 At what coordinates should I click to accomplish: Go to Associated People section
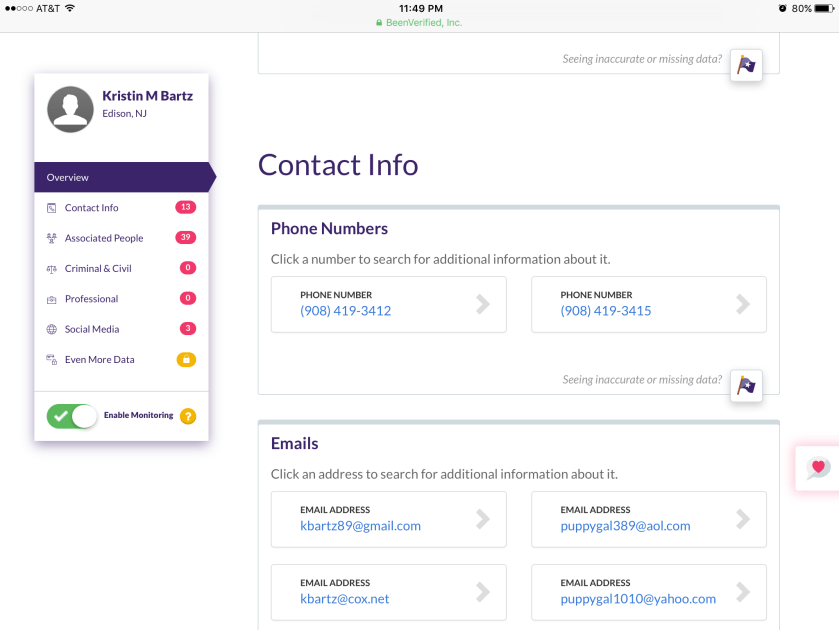tap(104, 238)
